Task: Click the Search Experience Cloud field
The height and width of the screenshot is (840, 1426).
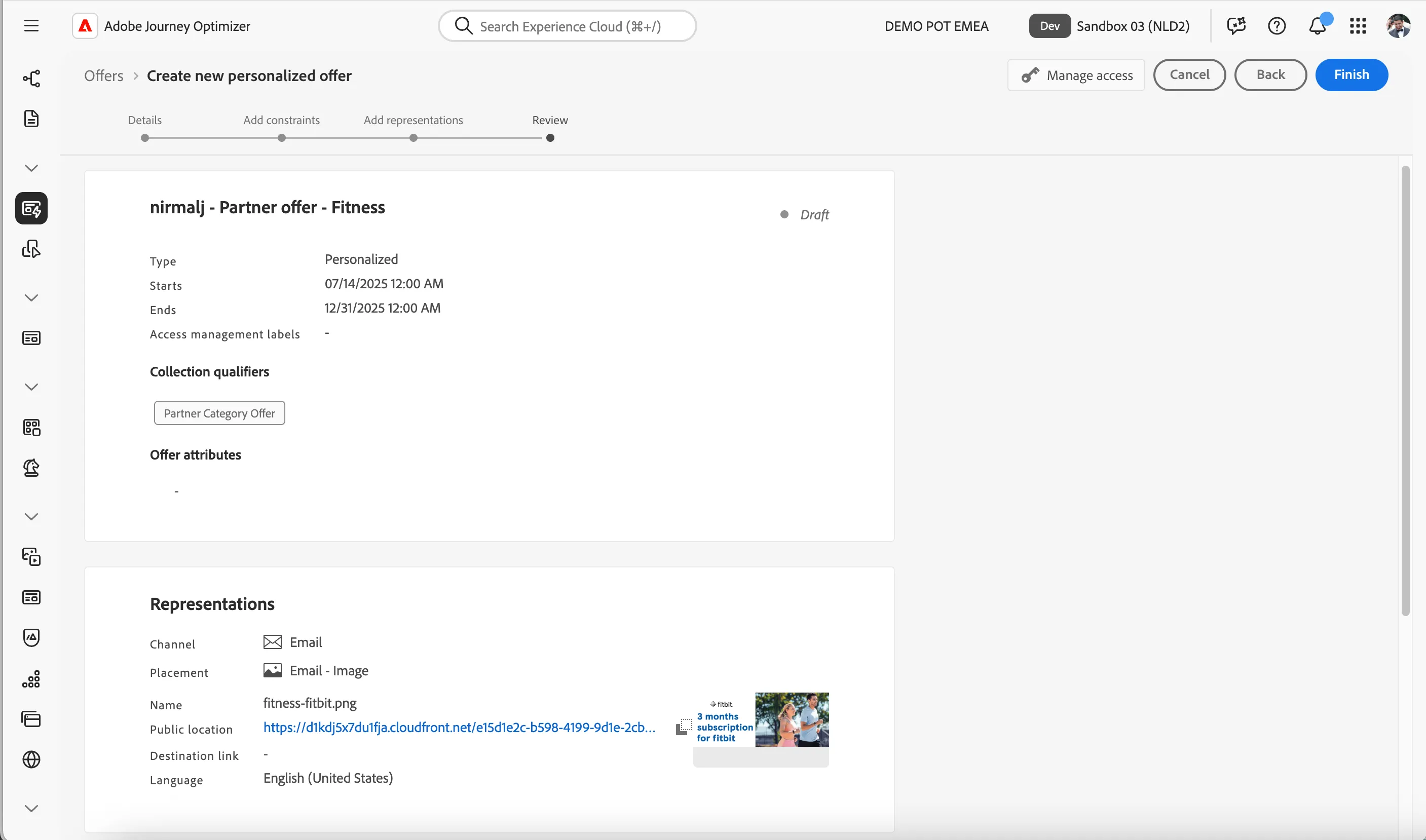Action: [567, 26]
